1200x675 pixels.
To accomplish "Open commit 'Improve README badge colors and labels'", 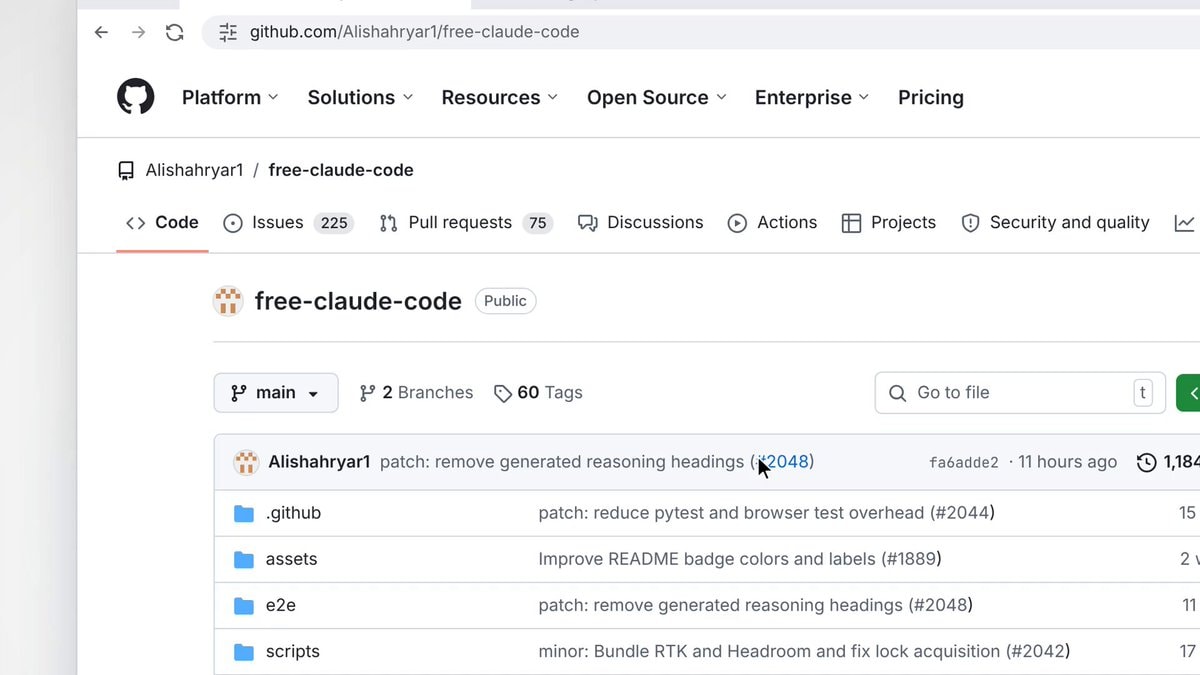I will click(x=740, y=559).
